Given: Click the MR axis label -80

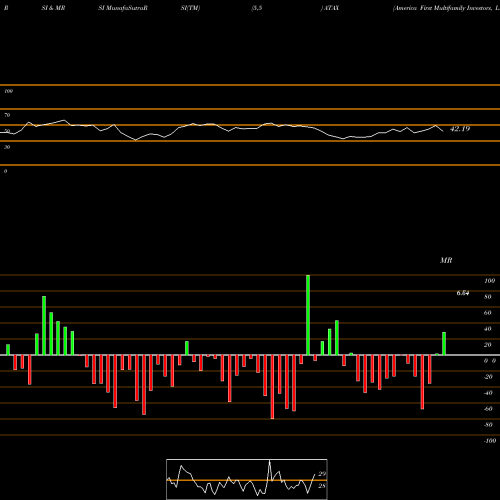Looking at the screenshot, I should pos(488,425).
